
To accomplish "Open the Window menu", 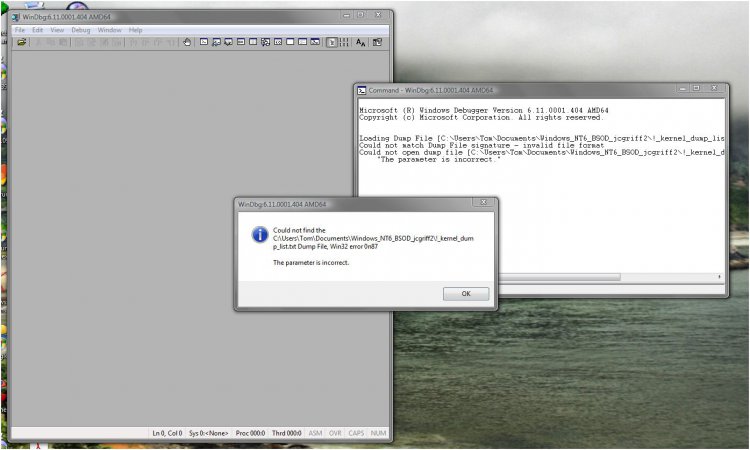I will point(109,30).
